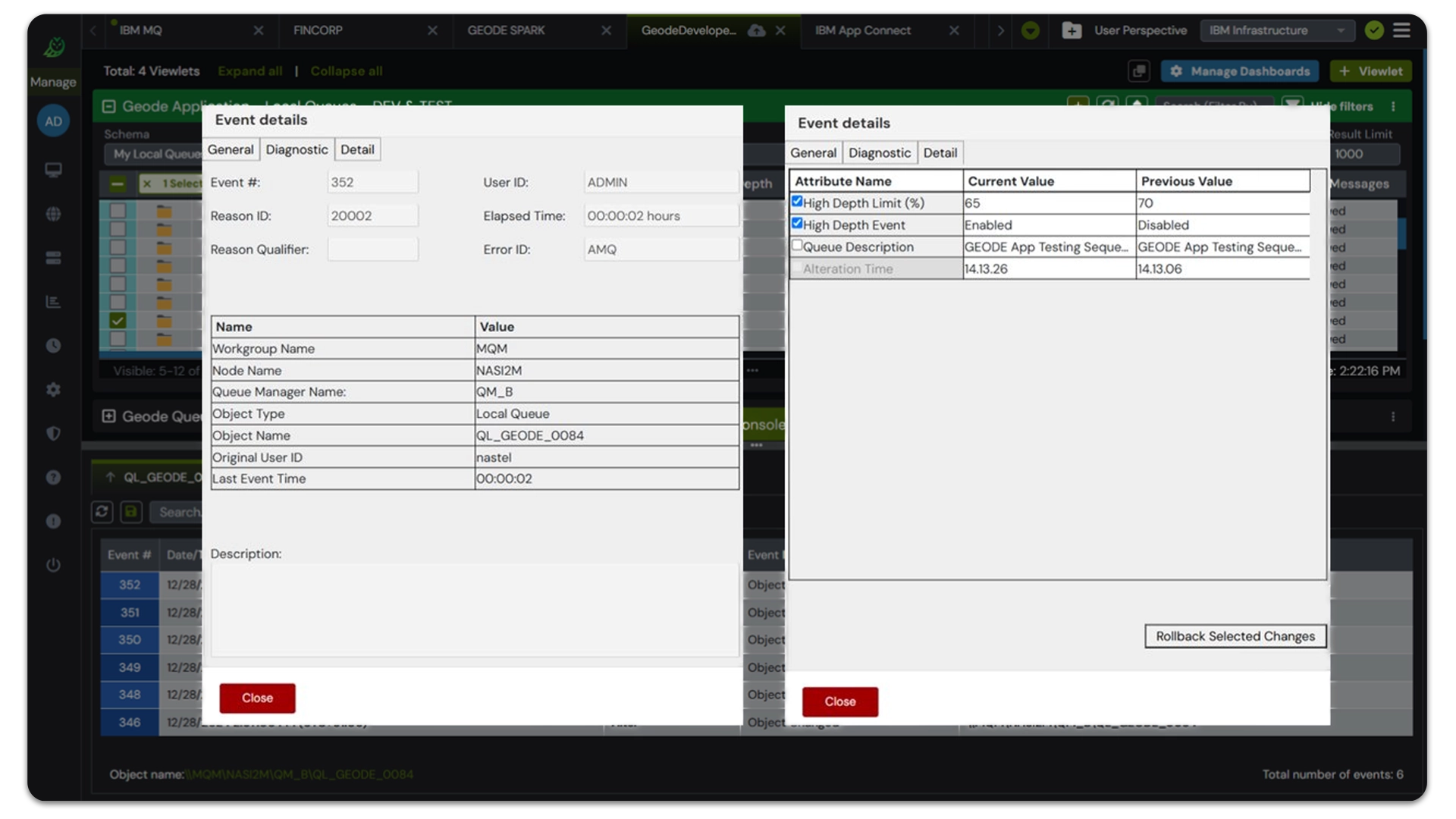Collapse the Geode Application viewlet
The height and width of the screenshot is (819, 1456).
(x=108, y=106)
